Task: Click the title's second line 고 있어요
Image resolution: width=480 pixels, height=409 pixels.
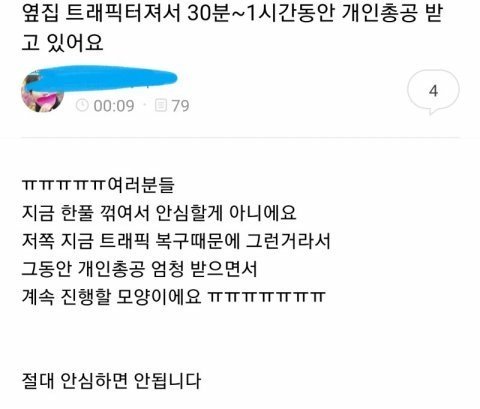Action: pyautogui.click(x=63, y=43)
